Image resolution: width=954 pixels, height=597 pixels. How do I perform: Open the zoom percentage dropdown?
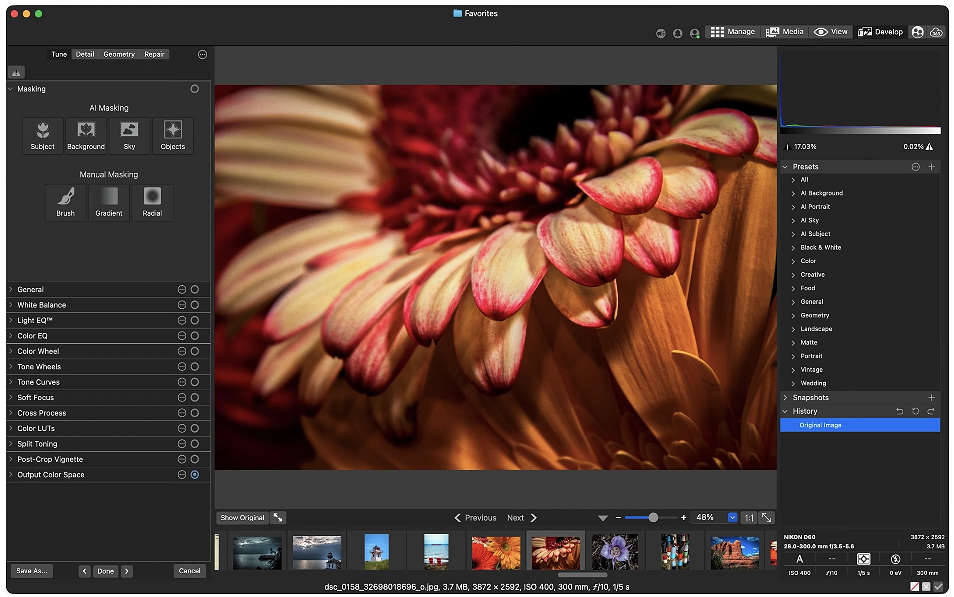[733, 518]
